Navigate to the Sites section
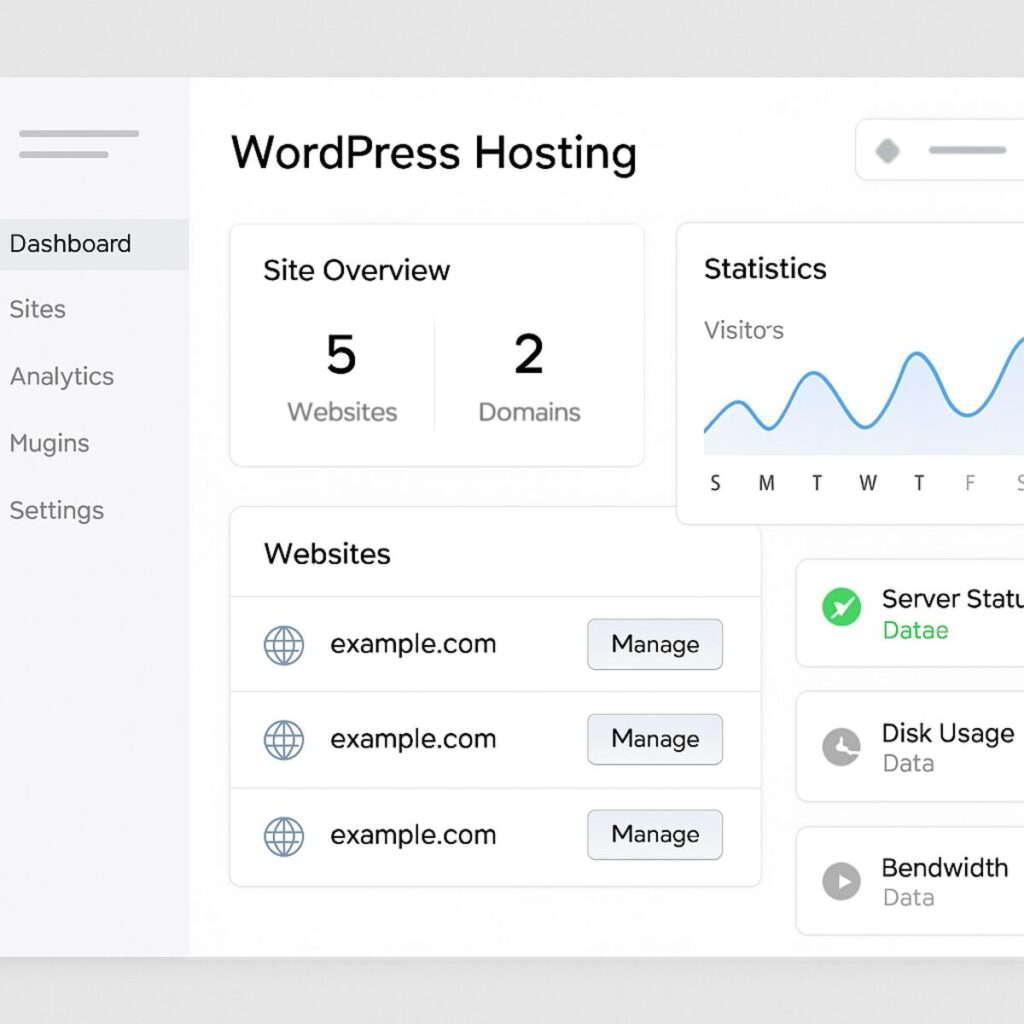The width and height of the screenshot is (1024, 1024). [x=37, y=310]
